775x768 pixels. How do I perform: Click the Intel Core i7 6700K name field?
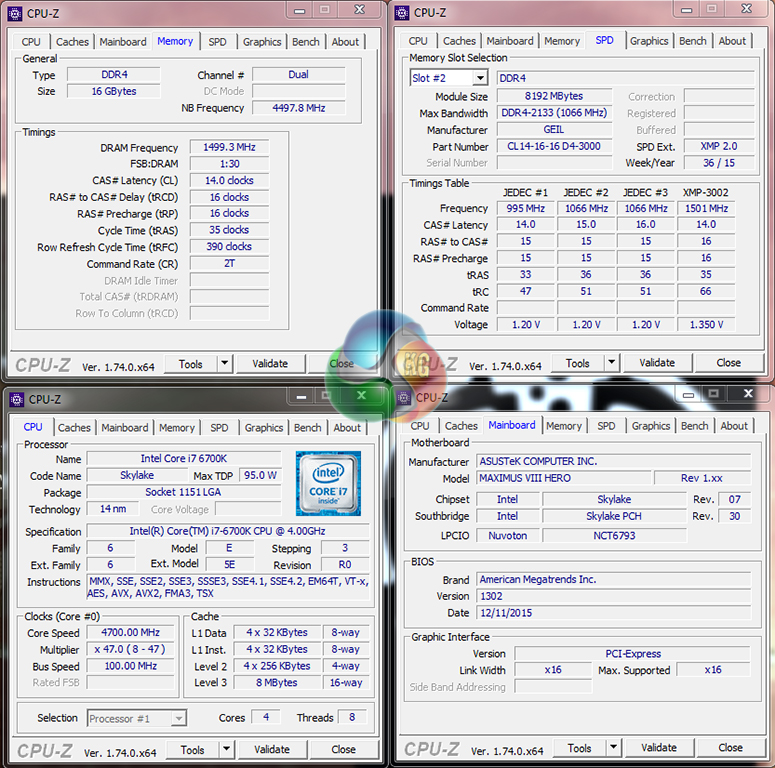pos(184,459)
